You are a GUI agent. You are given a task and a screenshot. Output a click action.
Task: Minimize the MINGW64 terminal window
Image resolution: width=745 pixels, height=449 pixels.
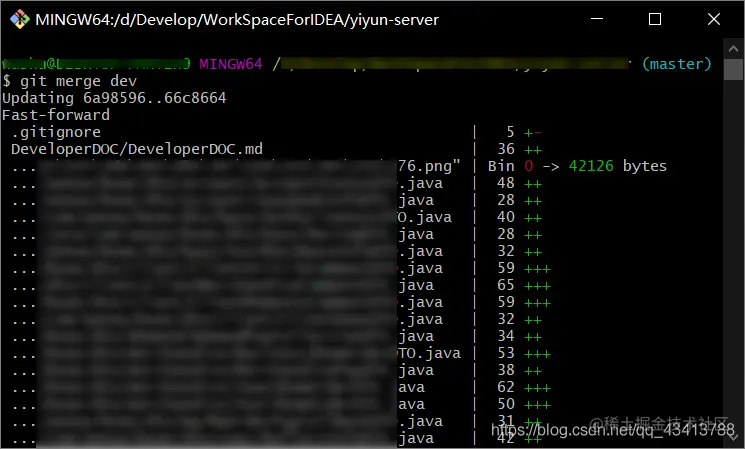pyautogui.click(x=597, y=19)
